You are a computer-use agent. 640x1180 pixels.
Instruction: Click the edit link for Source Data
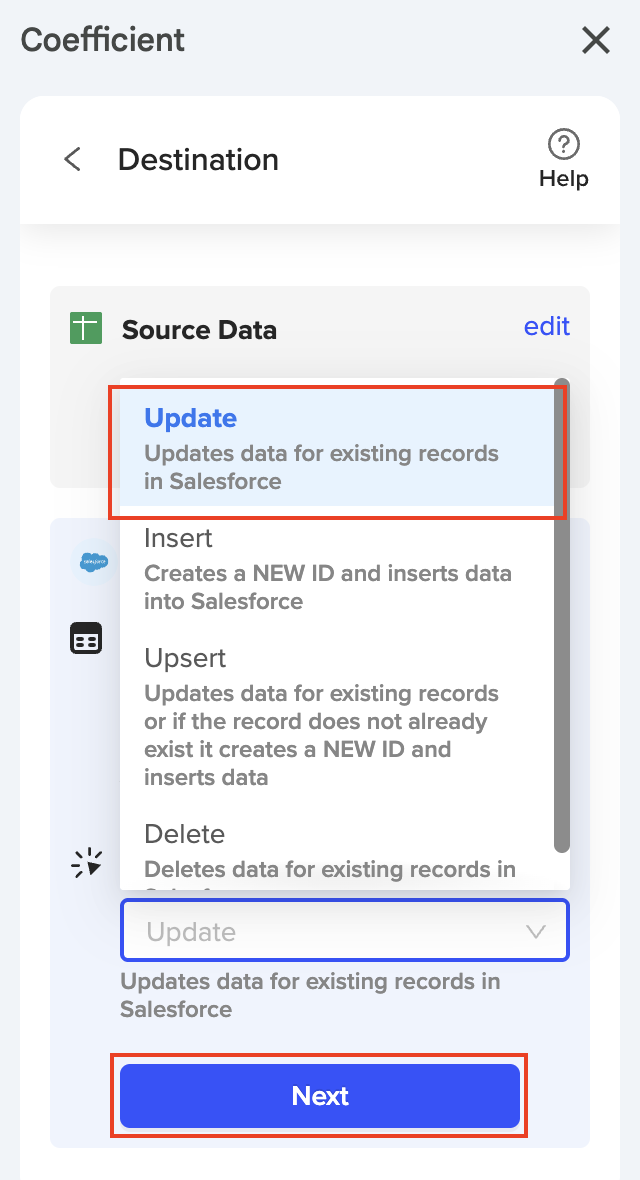pyautogui.click(x=546, y=327)
